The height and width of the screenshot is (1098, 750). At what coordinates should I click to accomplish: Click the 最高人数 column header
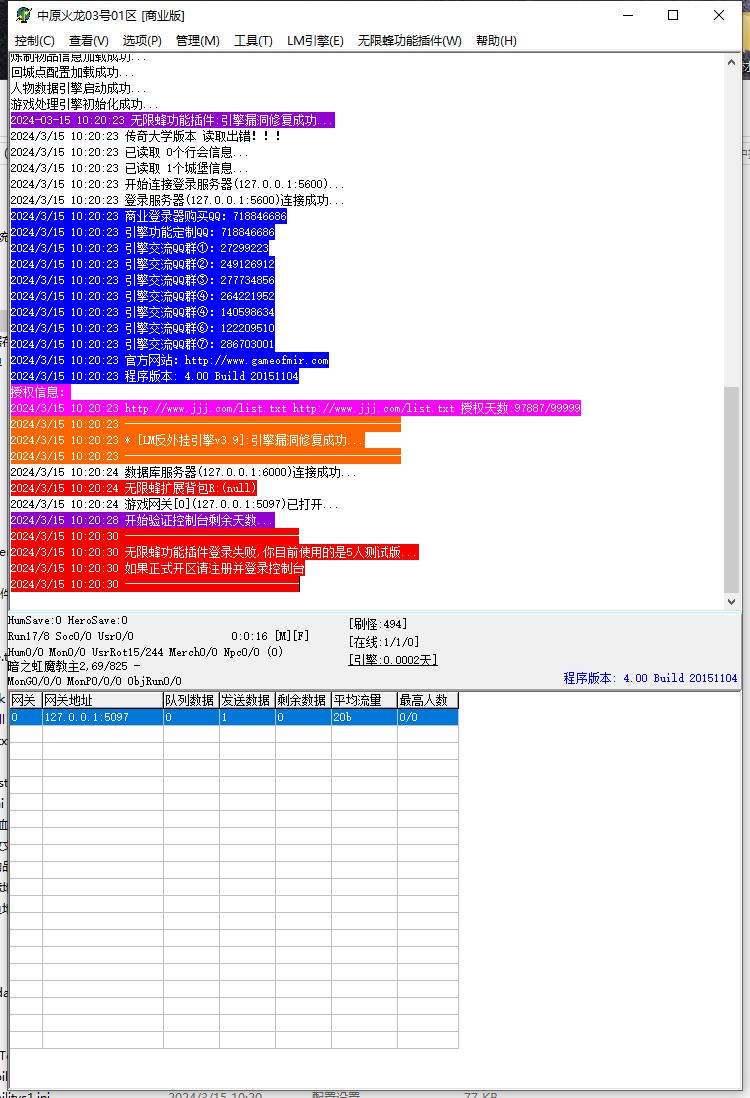[x=427, y=700]
